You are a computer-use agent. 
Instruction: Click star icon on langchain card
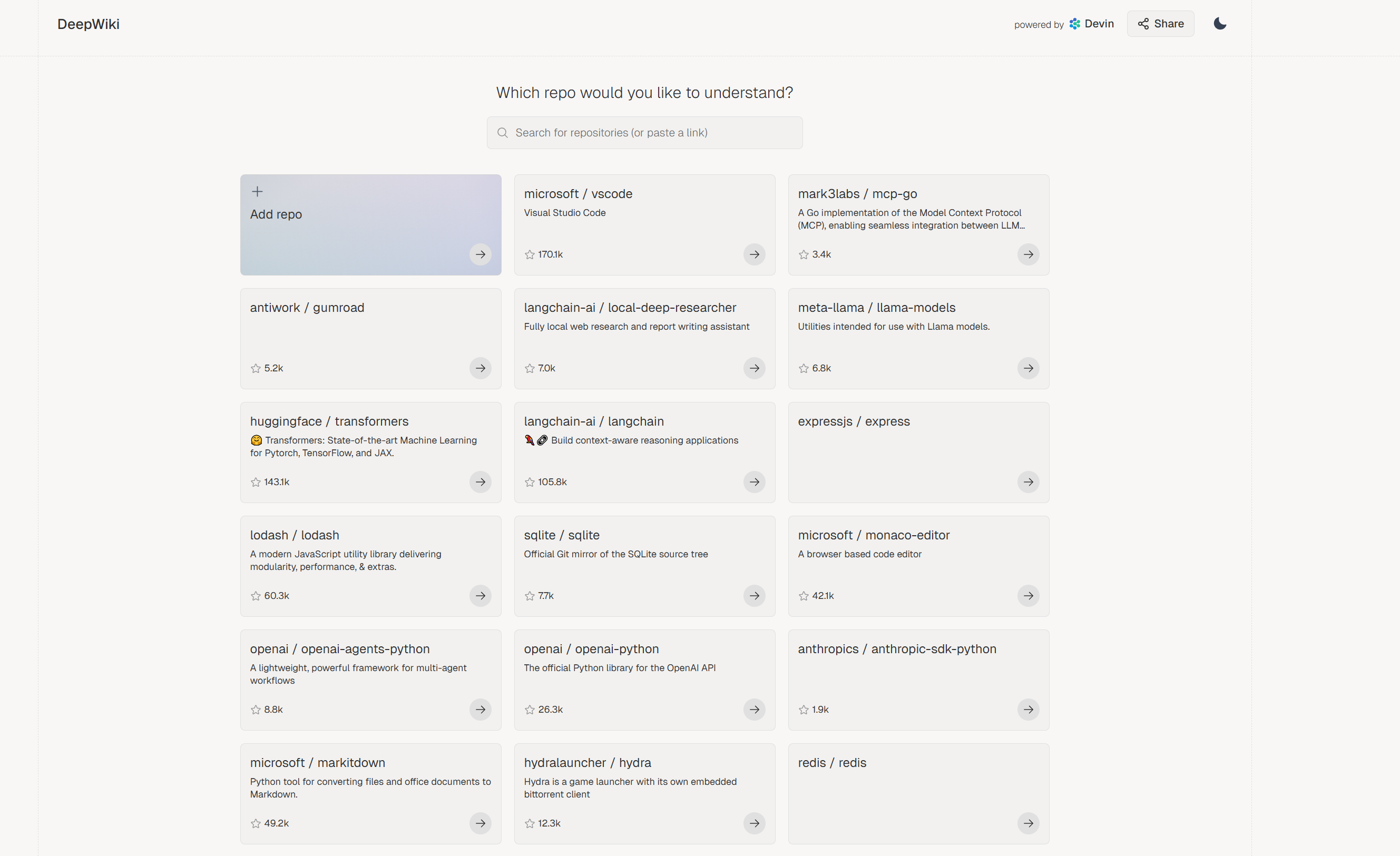(x=530, y=481)
